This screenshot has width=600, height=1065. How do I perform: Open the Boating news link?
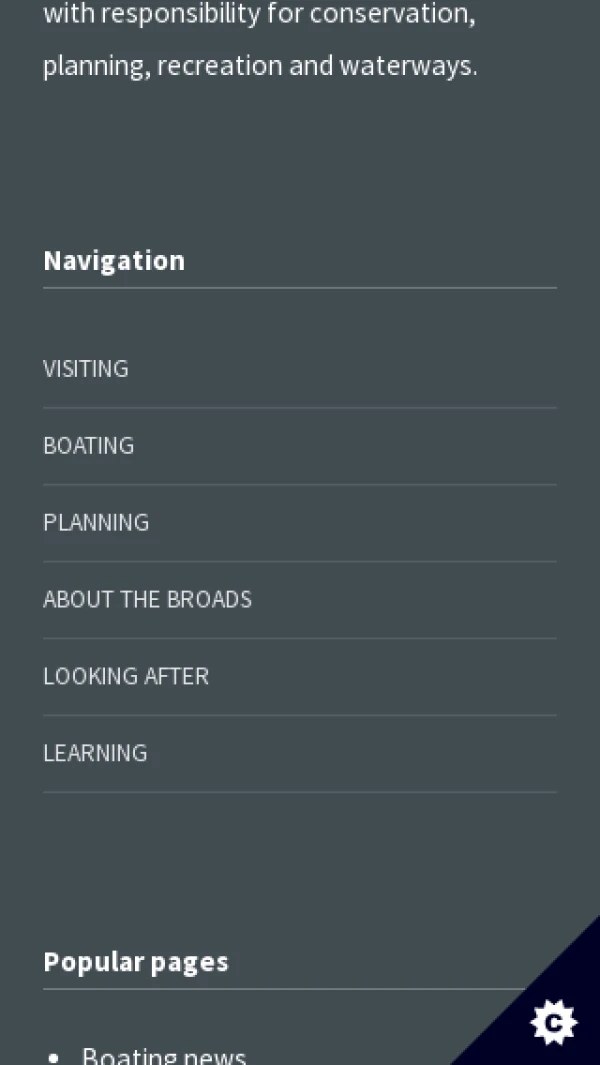164,1055
